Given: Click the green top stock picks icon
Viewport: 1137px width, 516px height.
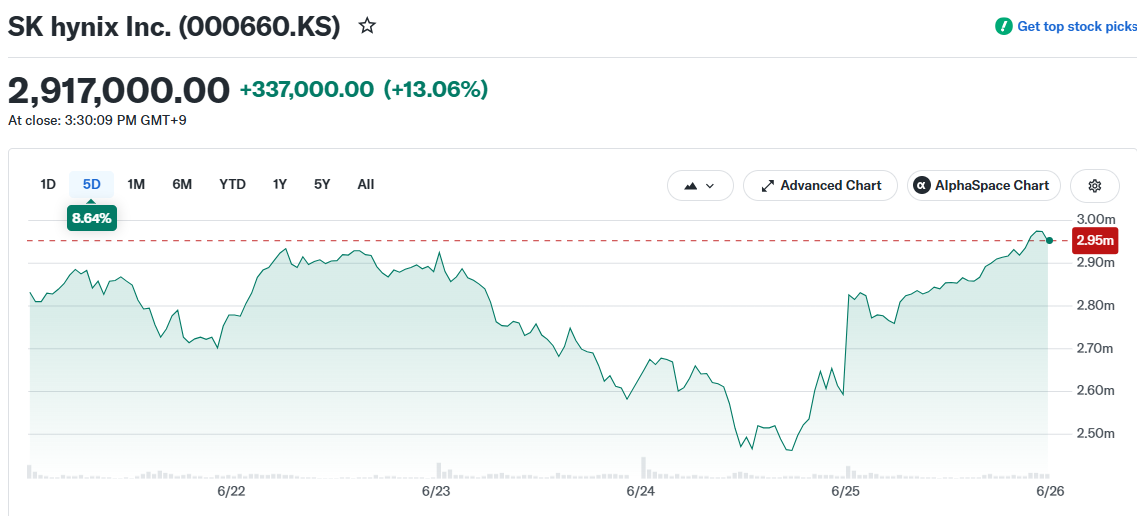Looking at the screenshot, I should [x=1004, y=27].
